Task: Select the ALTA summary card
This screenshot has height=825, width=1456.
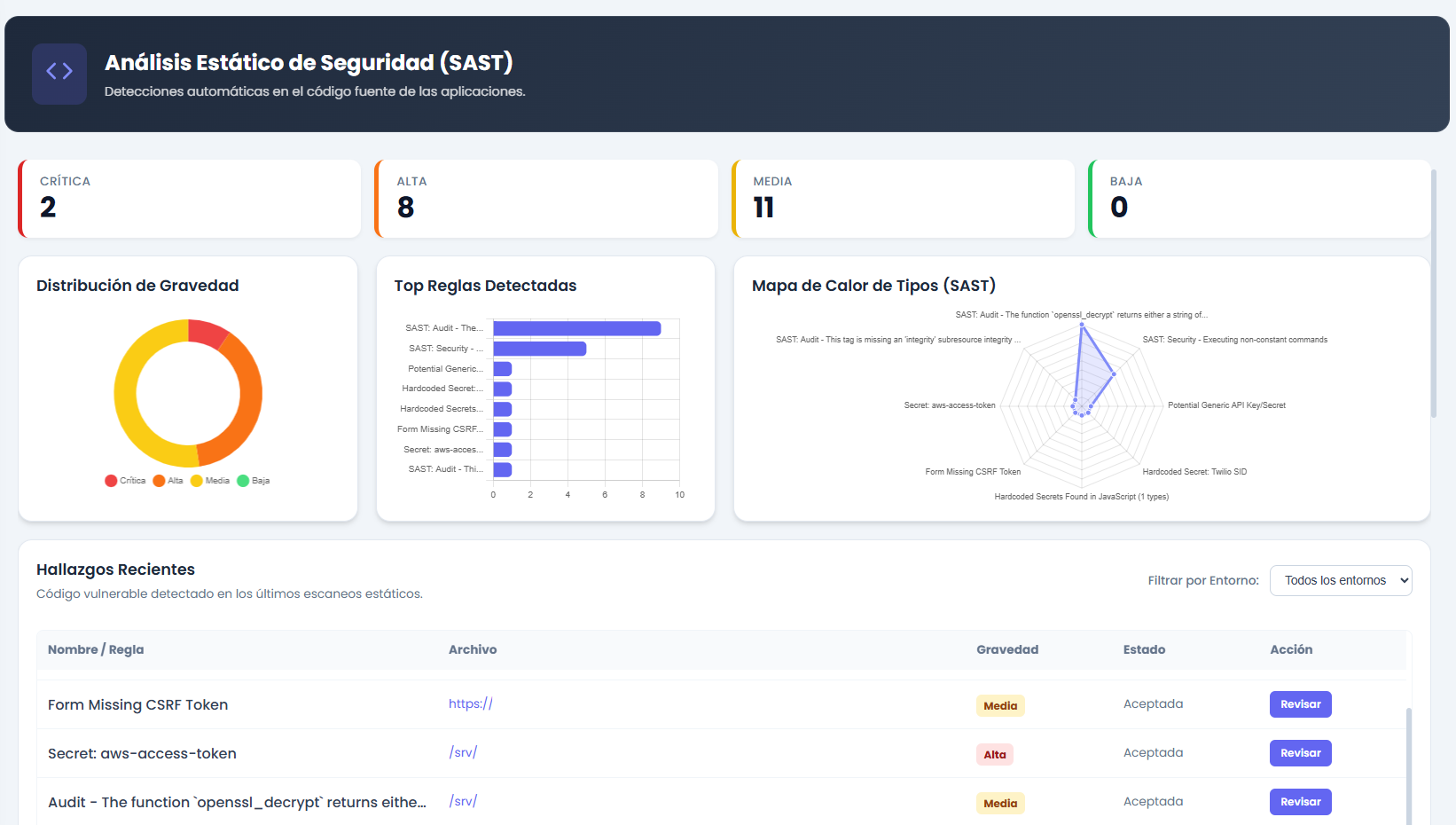Action: [x=546, y=199]
